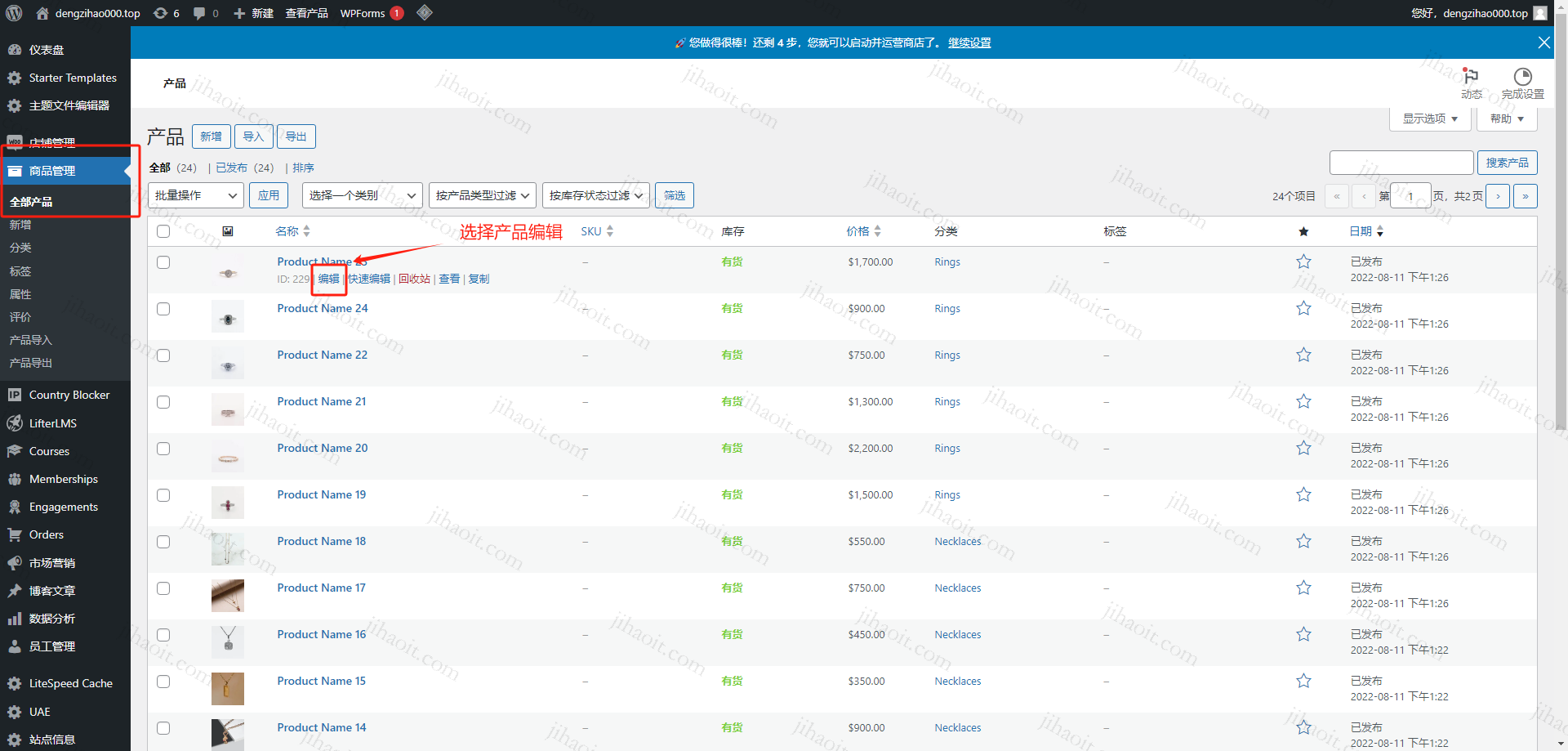Sort by the featured star header

tap(1303, 231)
